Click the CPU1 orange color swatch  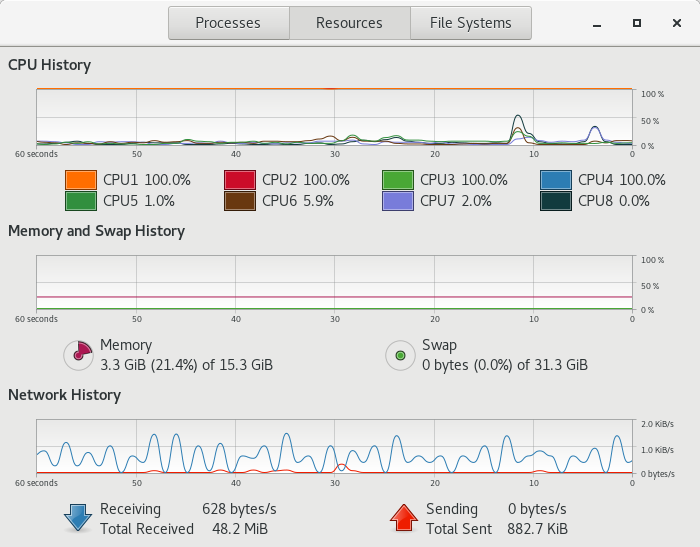pos(81,180)
